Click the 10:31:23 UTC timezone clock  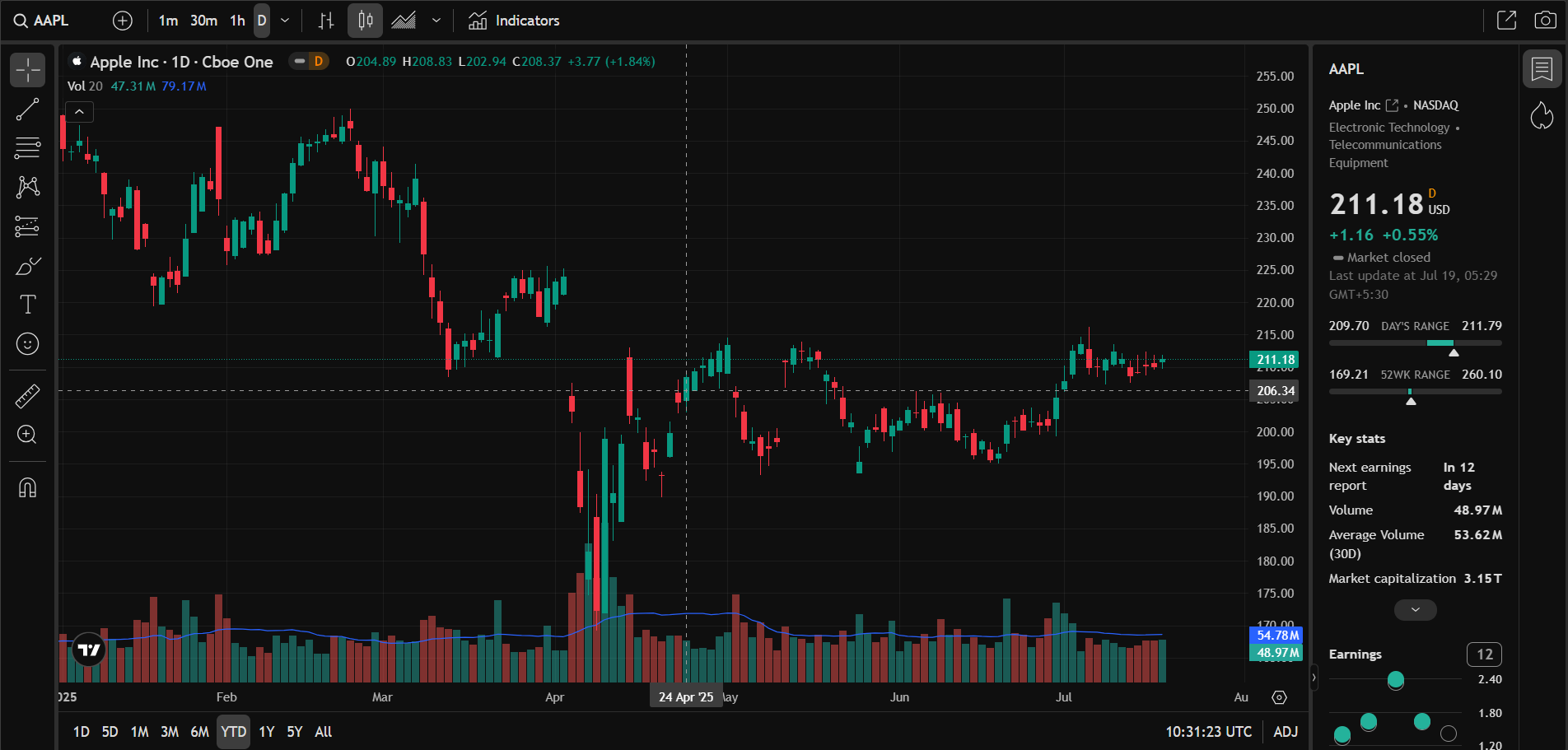[1208, 732]
